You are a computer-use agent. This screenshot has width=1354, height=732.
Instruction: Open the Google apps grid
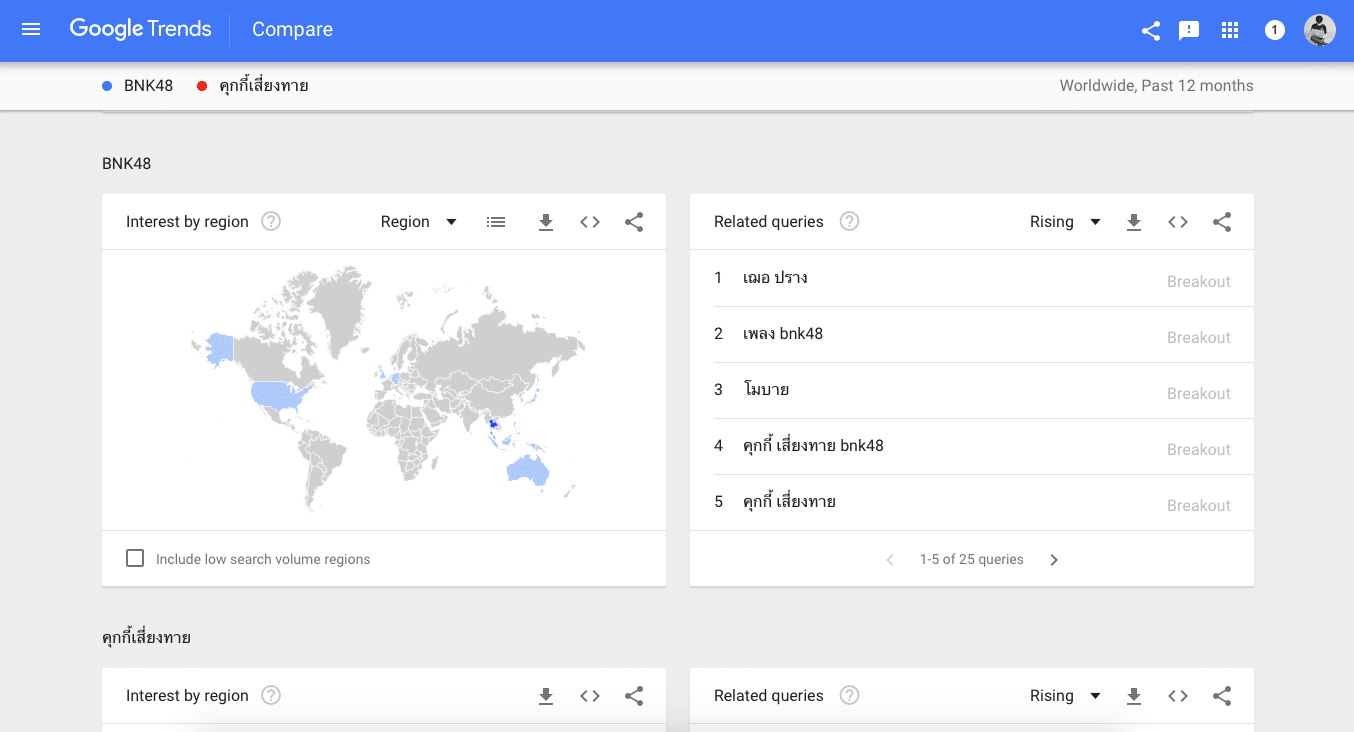pos(1230,31)
